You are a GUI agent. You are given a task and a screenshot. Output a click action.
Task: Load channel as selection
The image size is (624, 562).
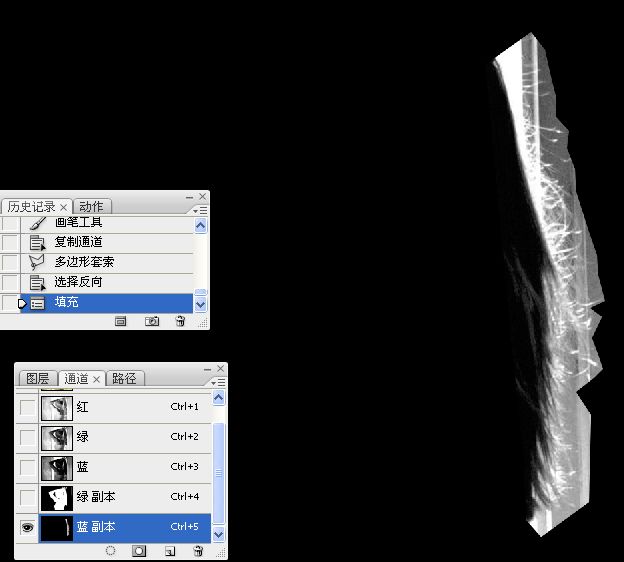tap(111, 550)
